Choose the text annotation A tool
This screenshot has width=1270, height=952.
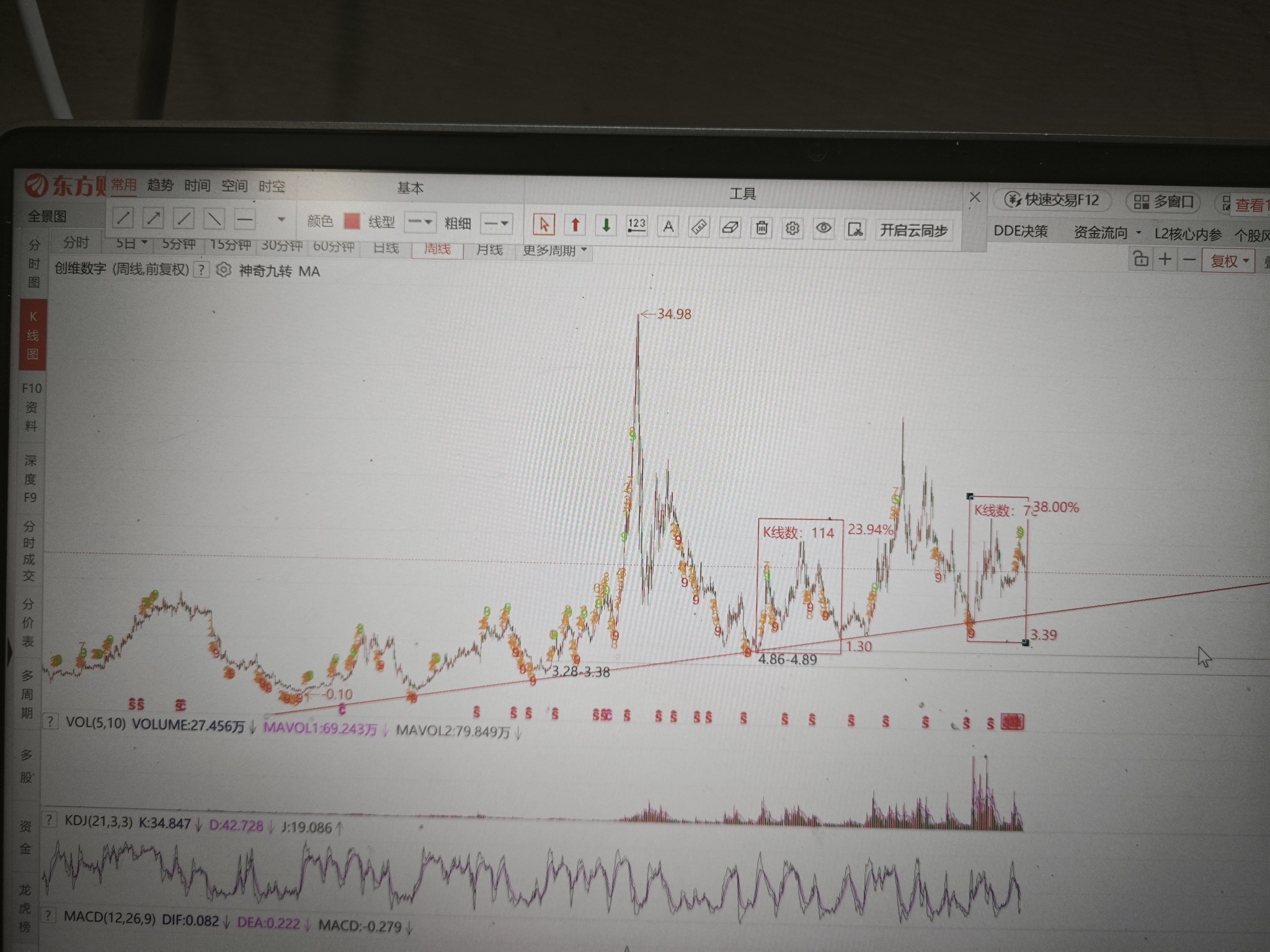pos(668,226)
